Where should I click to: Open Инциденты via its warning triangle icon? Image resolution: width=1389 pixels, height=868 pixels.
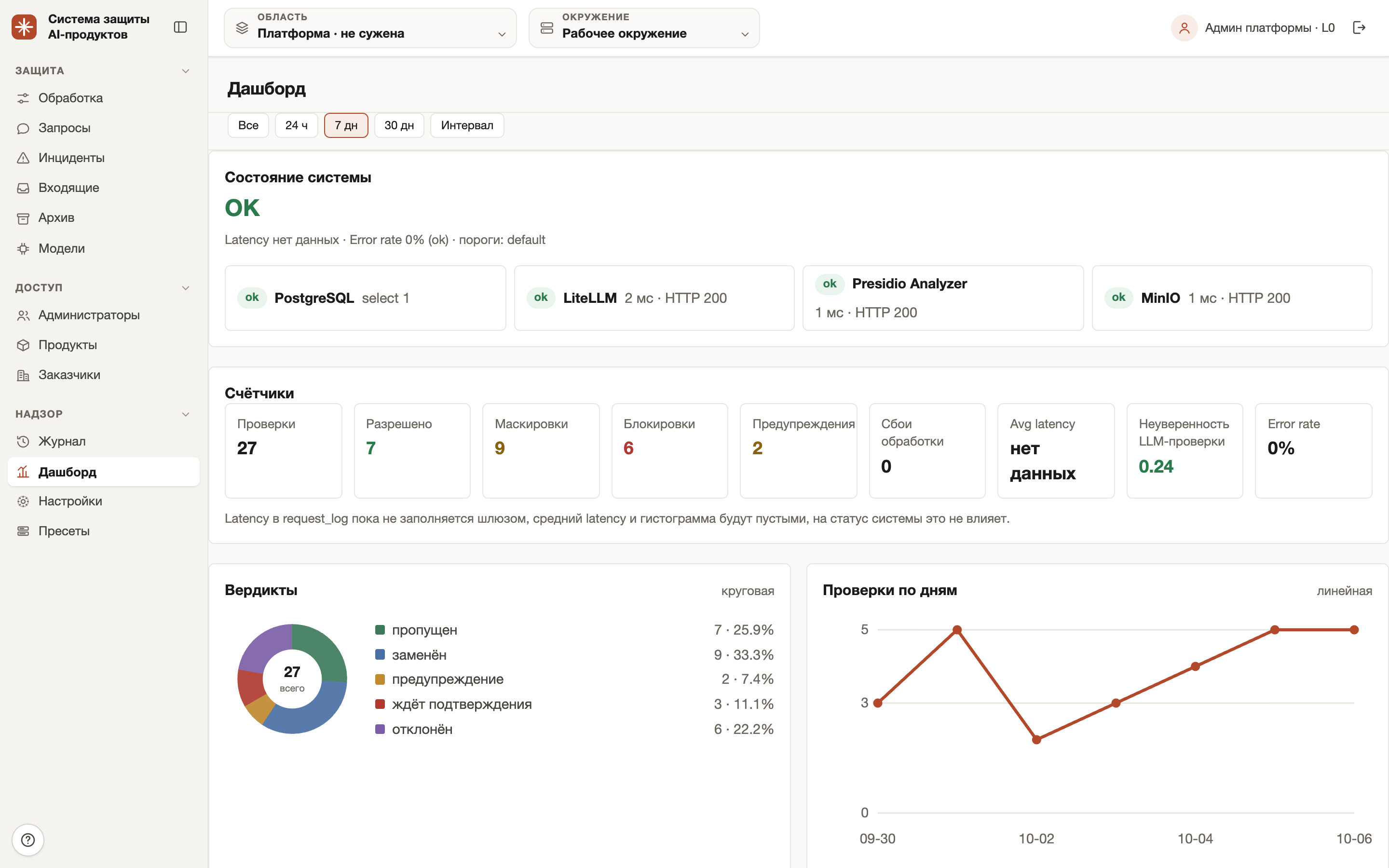23,158
